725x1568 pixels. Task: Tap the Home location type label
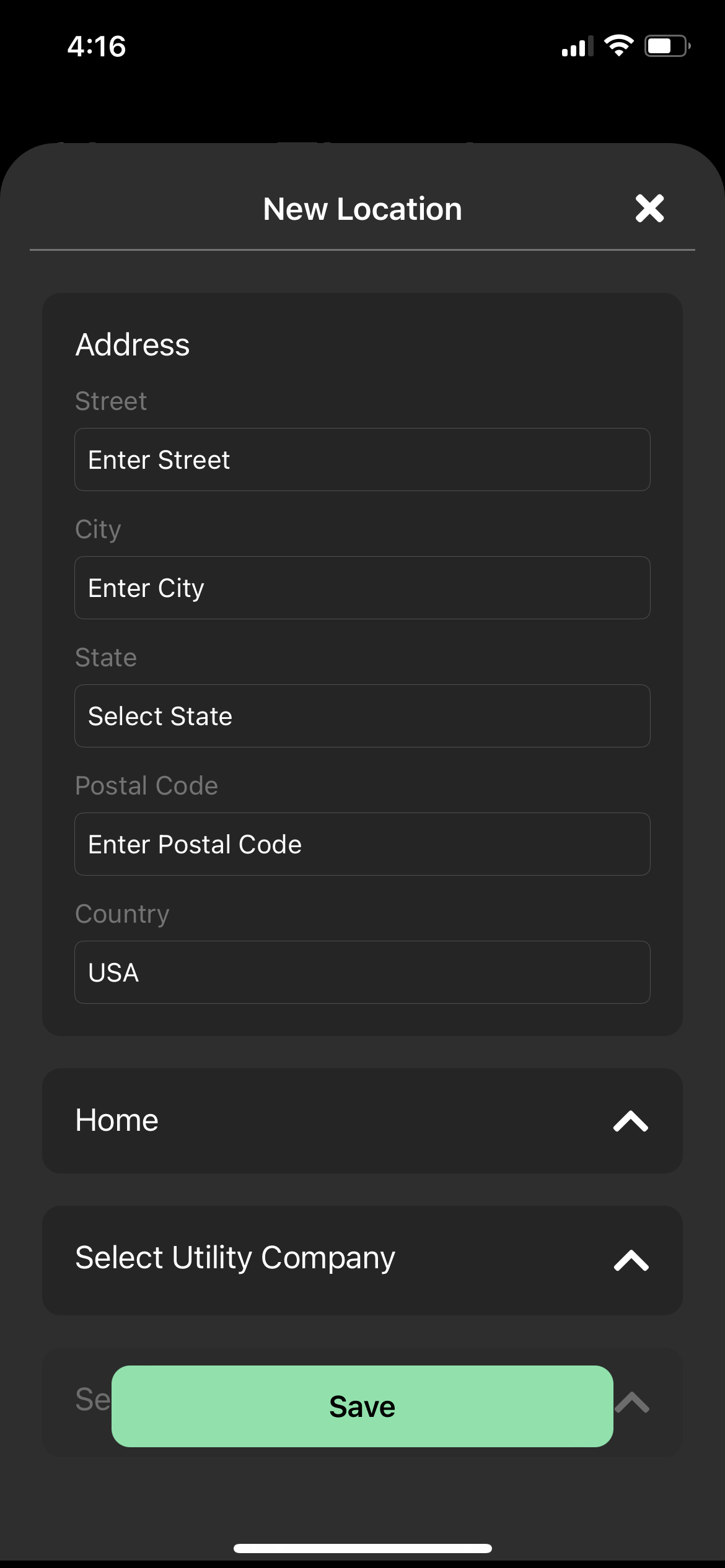117,1120
